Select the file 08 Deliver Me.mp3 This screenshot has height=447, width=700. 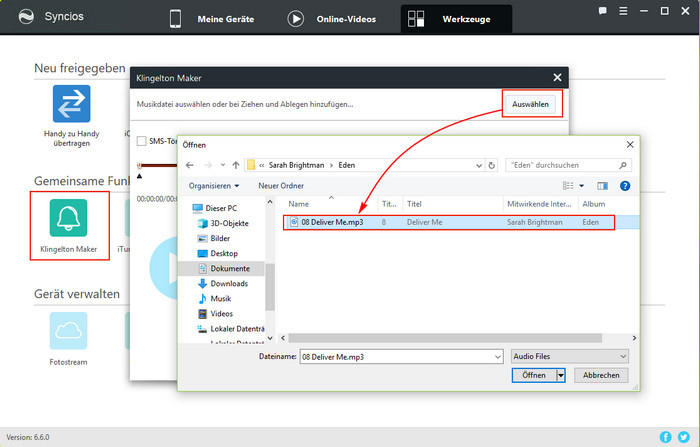(x=449, y=222)
